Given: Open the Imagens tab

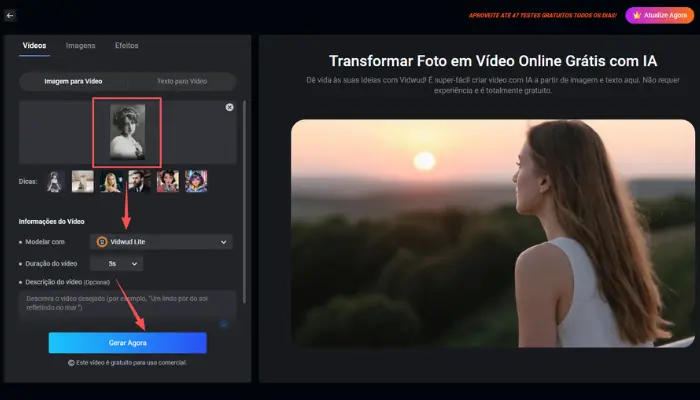Looking at the screenshot, I should point(81,46).
